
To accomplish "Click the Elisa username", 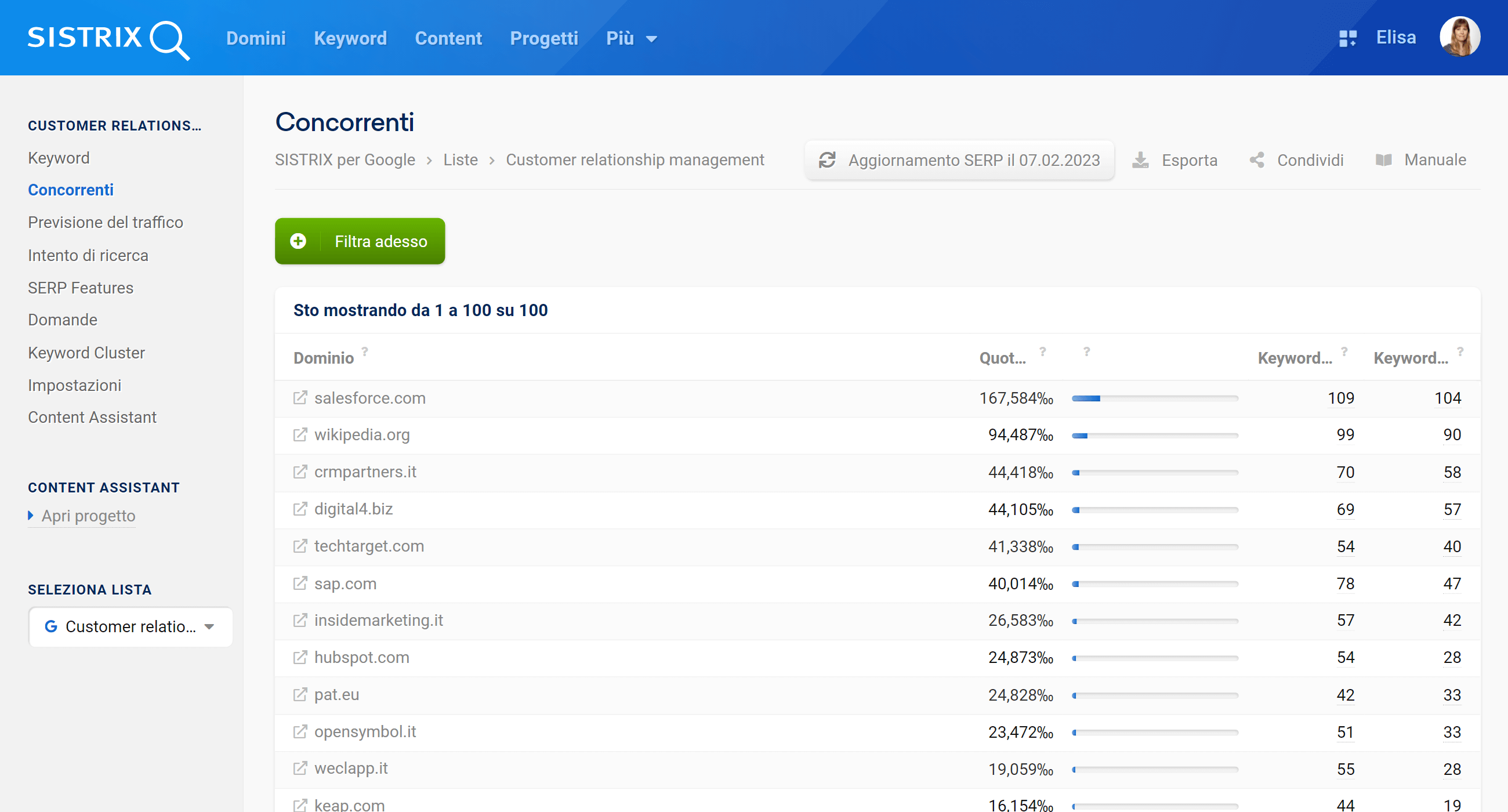I will [x=1395, y=38].
